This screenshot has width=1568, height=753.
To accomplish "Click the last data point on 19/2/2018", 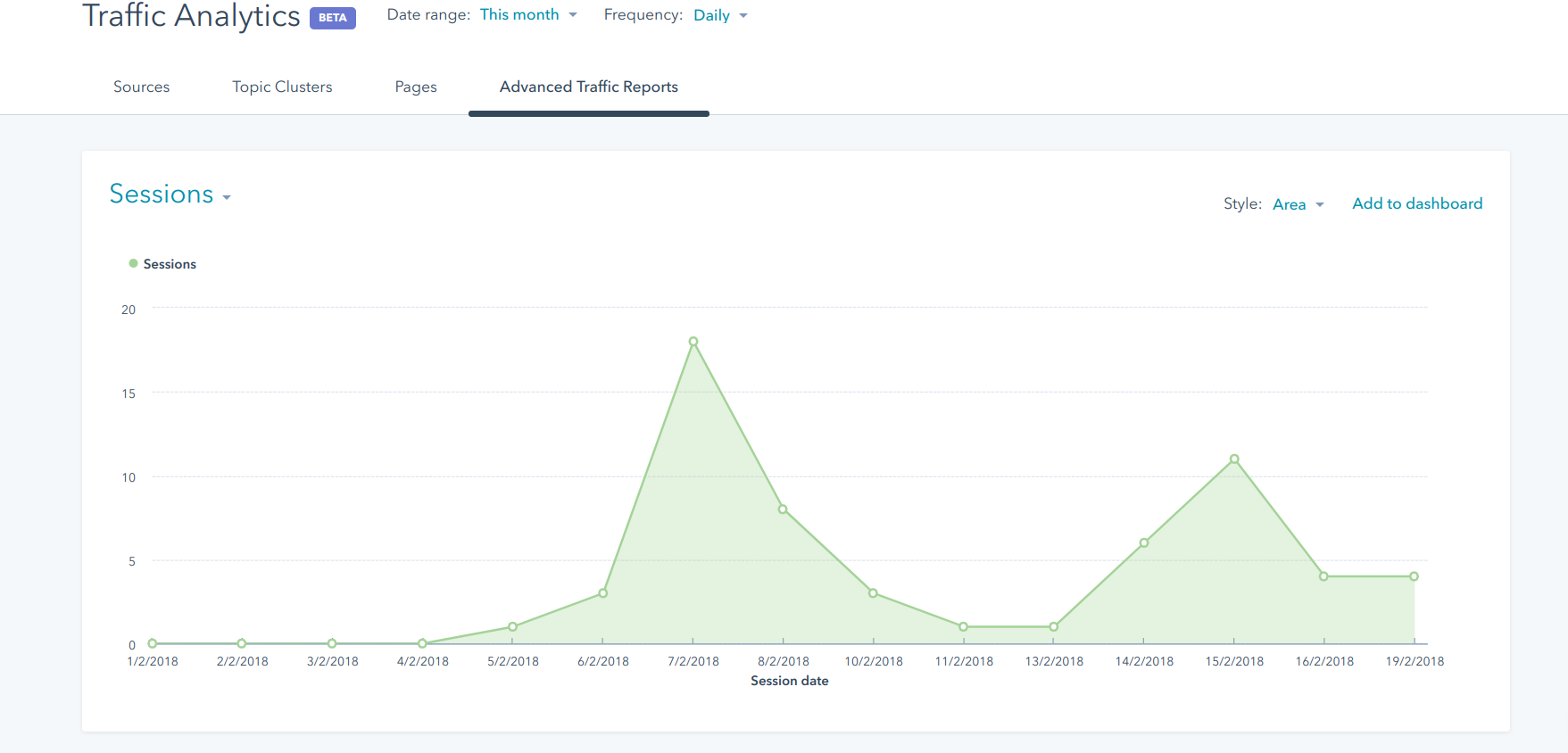I will click(1414, 576).
